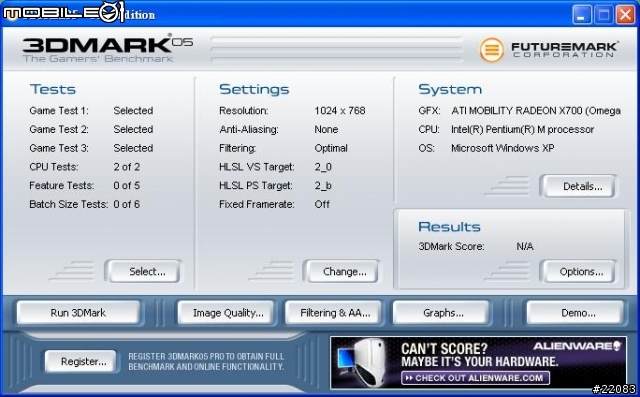Click the Settings section heading
Image resolution: width=640 pixels, height=397 pixels.
pyautogui.click(x=254, y=89)
